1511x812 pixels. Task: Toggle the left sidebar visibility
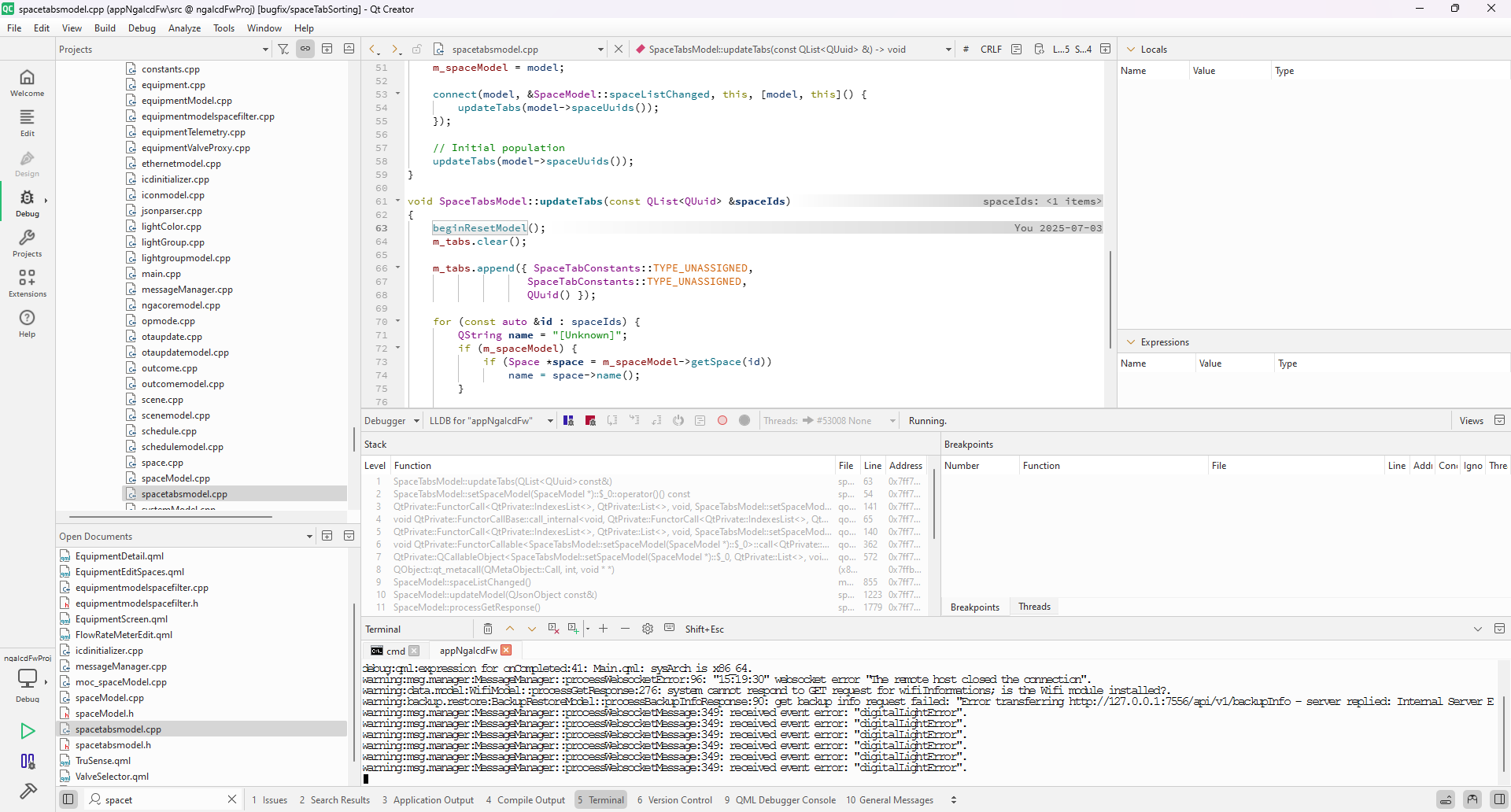coord(68,799)
